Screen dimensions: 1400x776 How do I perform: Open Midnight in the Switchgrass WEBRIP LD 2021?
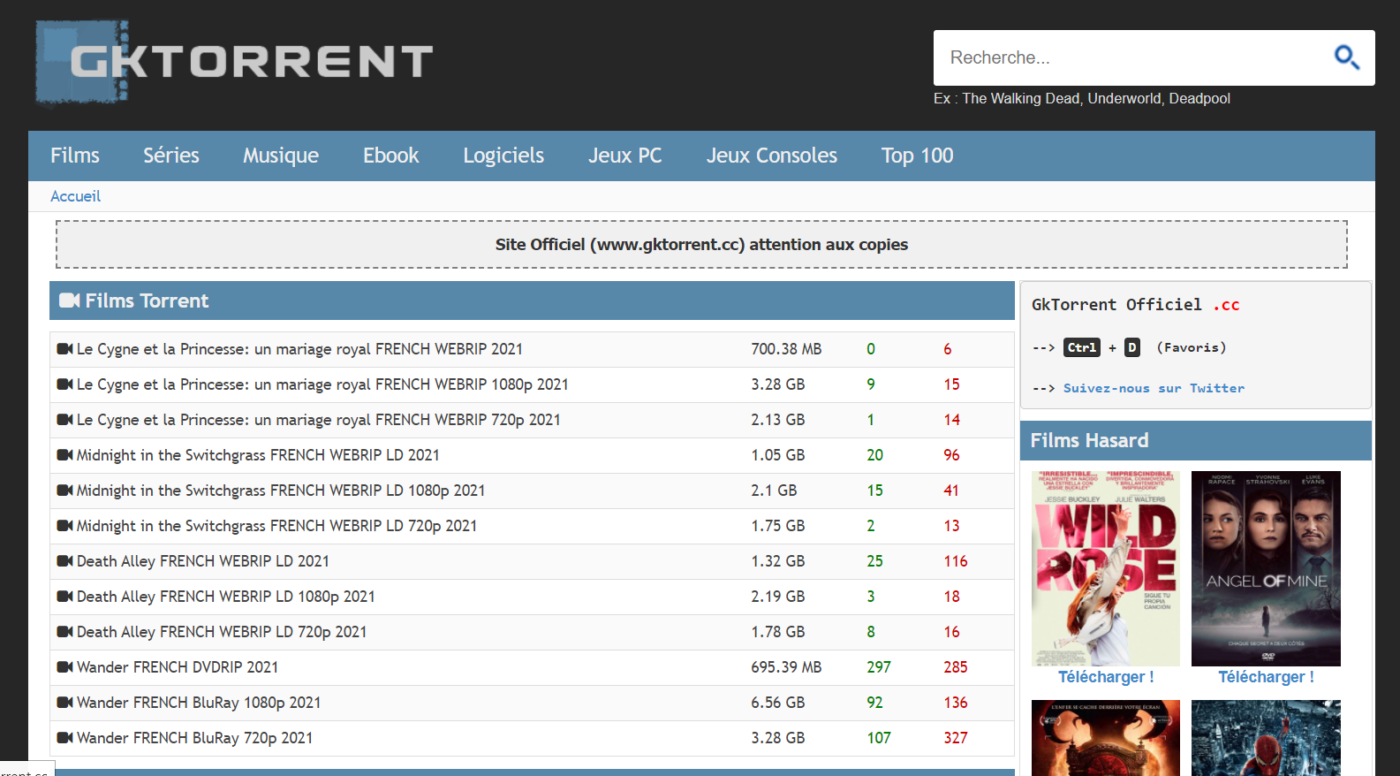(x=258, y=455)
